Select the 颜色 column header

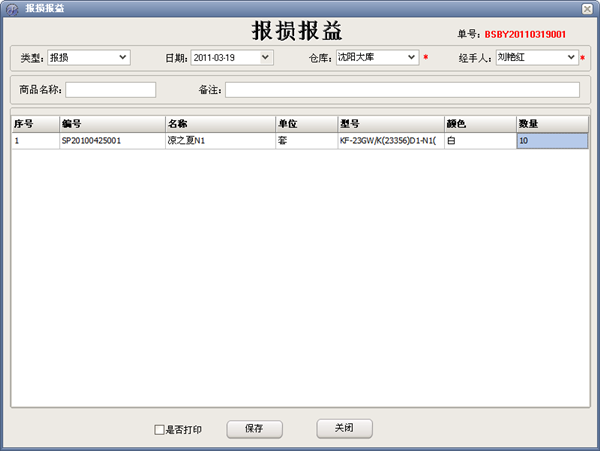pyautogui.click(x=480, y=124)
